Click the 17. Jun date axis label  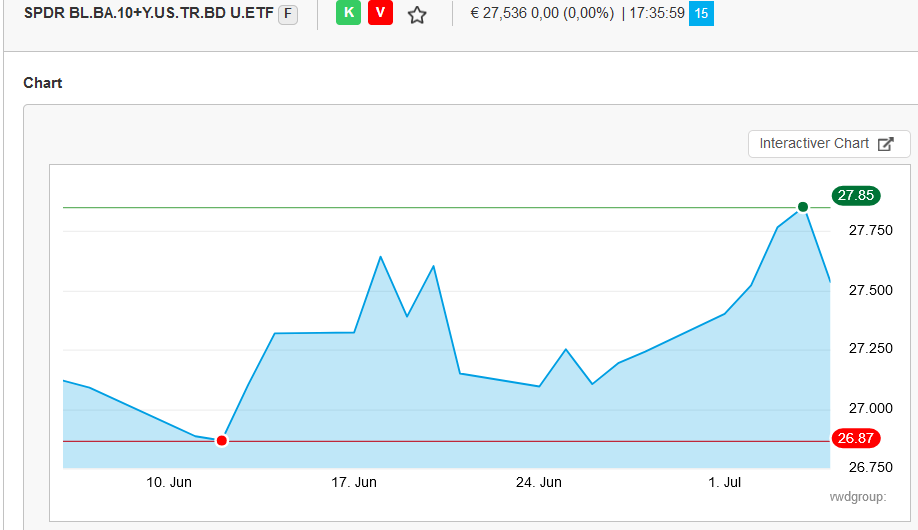(x=353, y=482)
